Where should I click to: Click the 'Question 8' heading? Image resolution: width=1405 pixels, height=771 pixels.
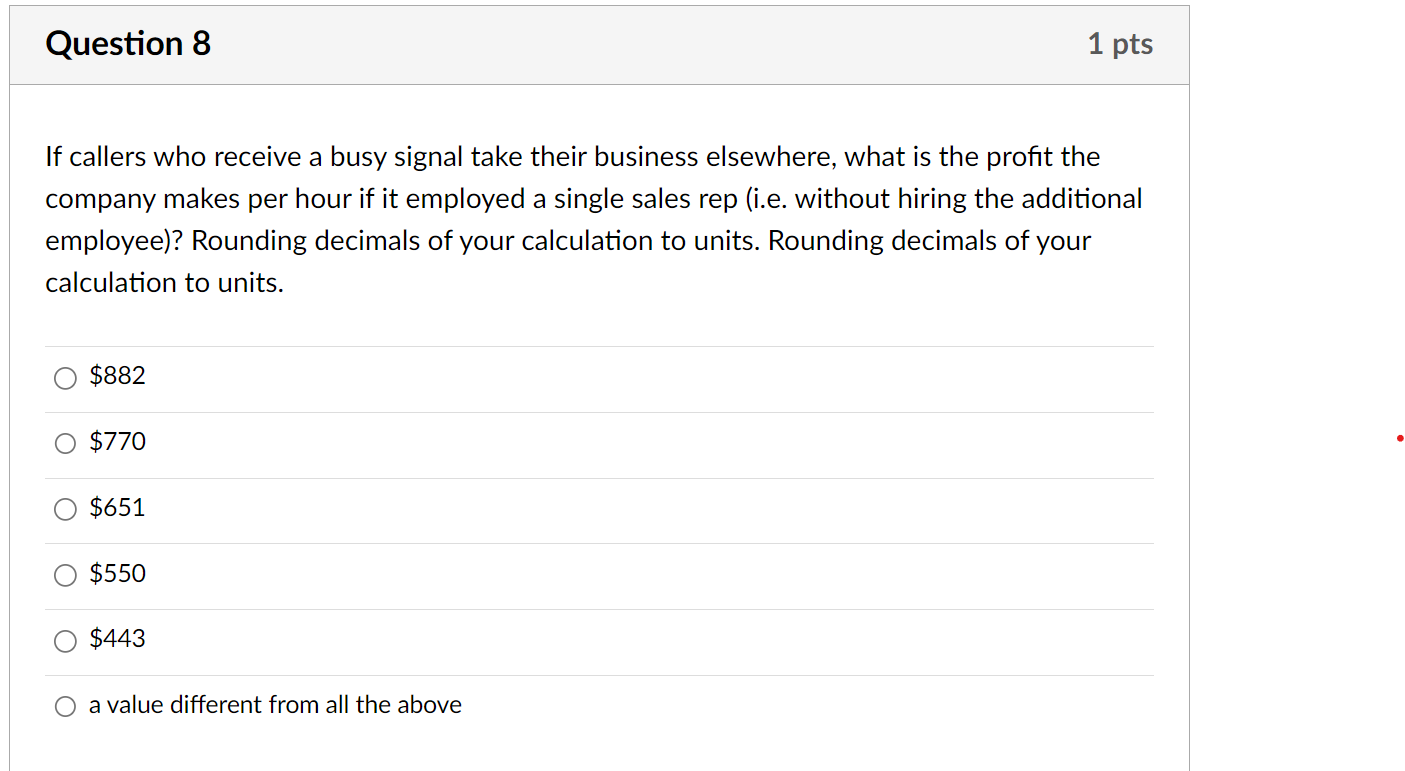click(128, 44)
